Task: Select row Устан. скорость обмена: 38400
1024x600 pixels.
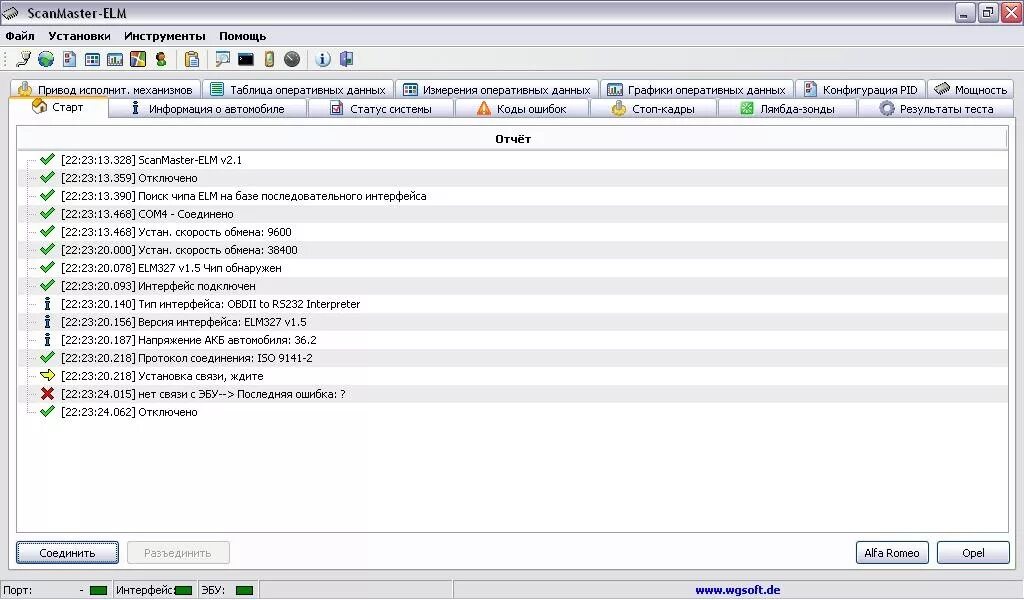Action: tap(513, 250)
